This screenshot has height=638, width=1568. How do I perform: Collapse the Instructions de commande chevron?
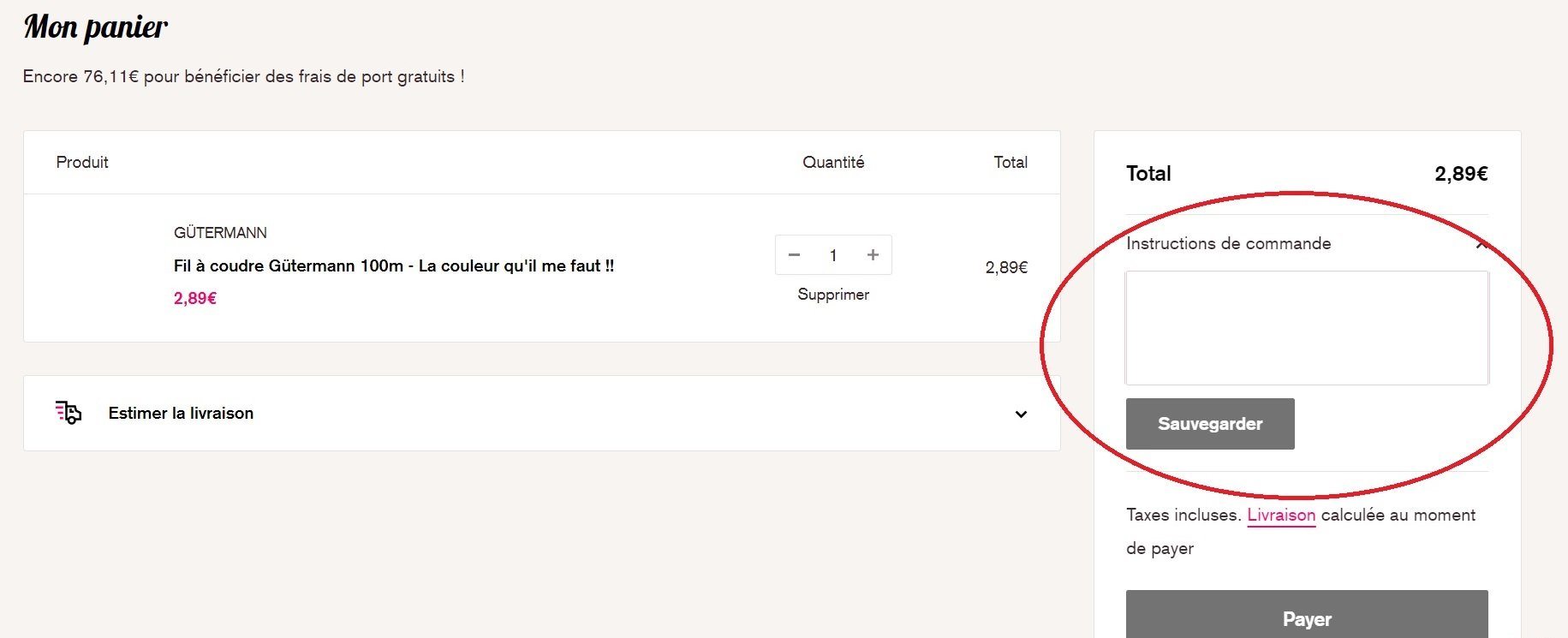[1481, 245]
